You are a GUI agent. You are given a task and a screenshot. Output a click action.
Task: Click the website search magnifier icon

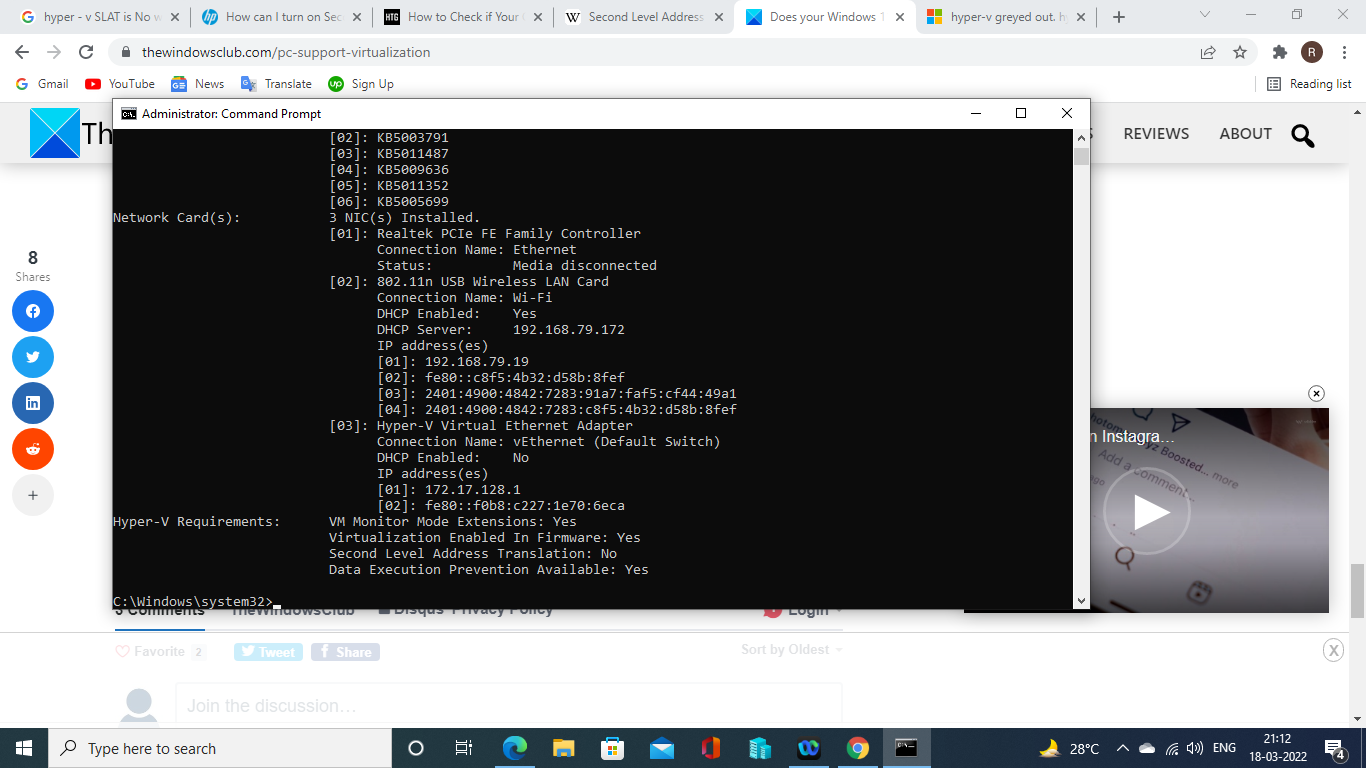click(1303, 134)
